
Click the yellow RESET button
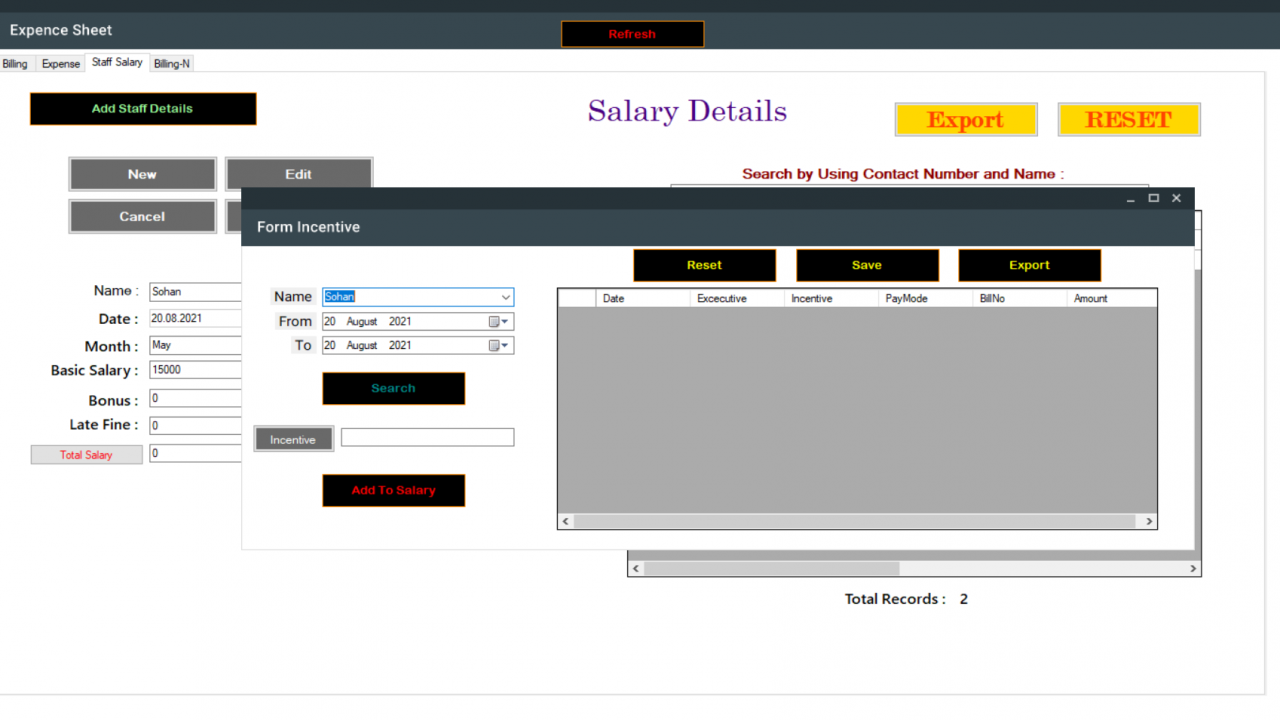coord(1129,120)
